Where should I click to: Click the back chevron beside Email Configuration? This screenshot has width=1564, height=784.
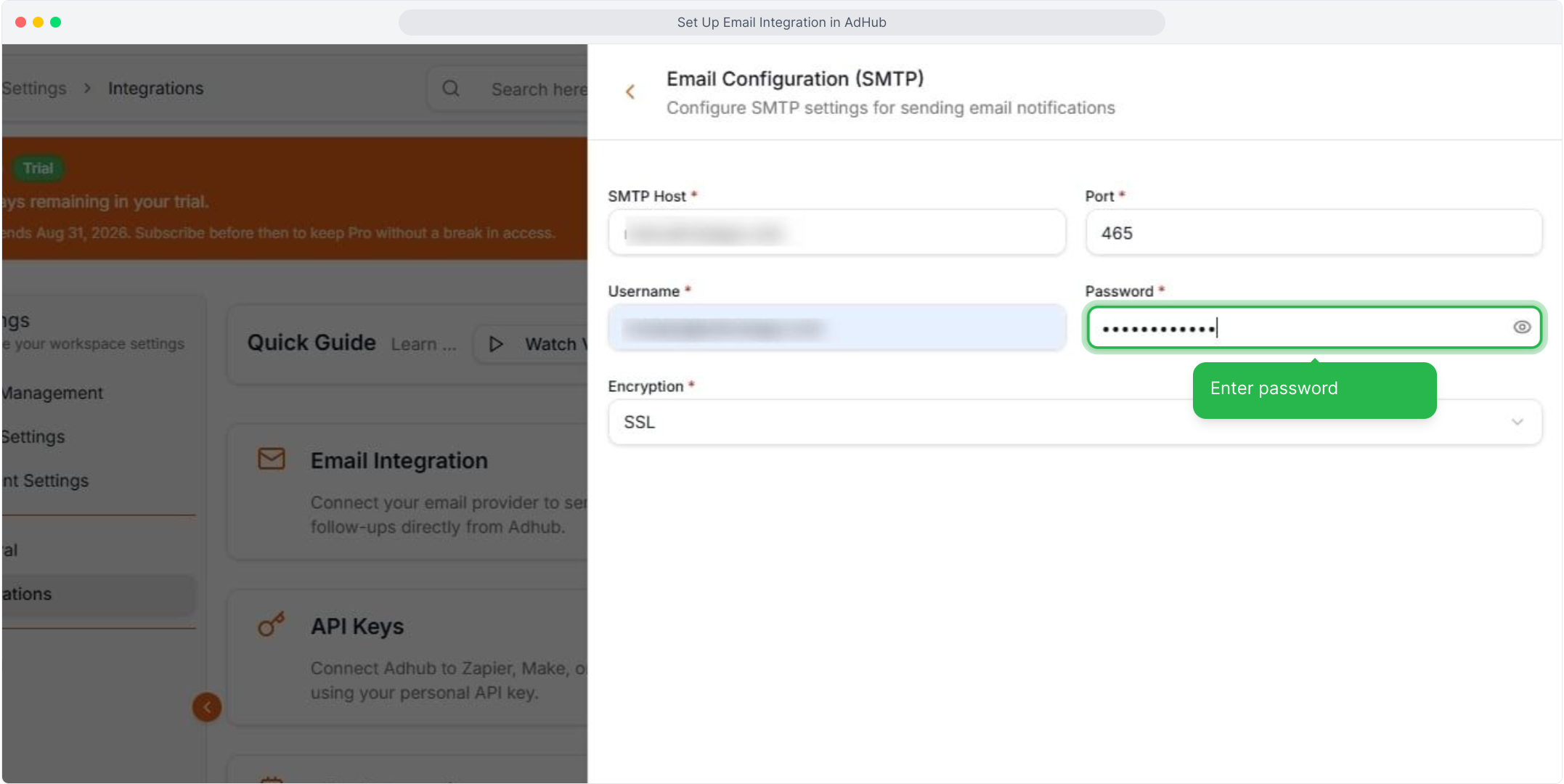click(630, 91)
